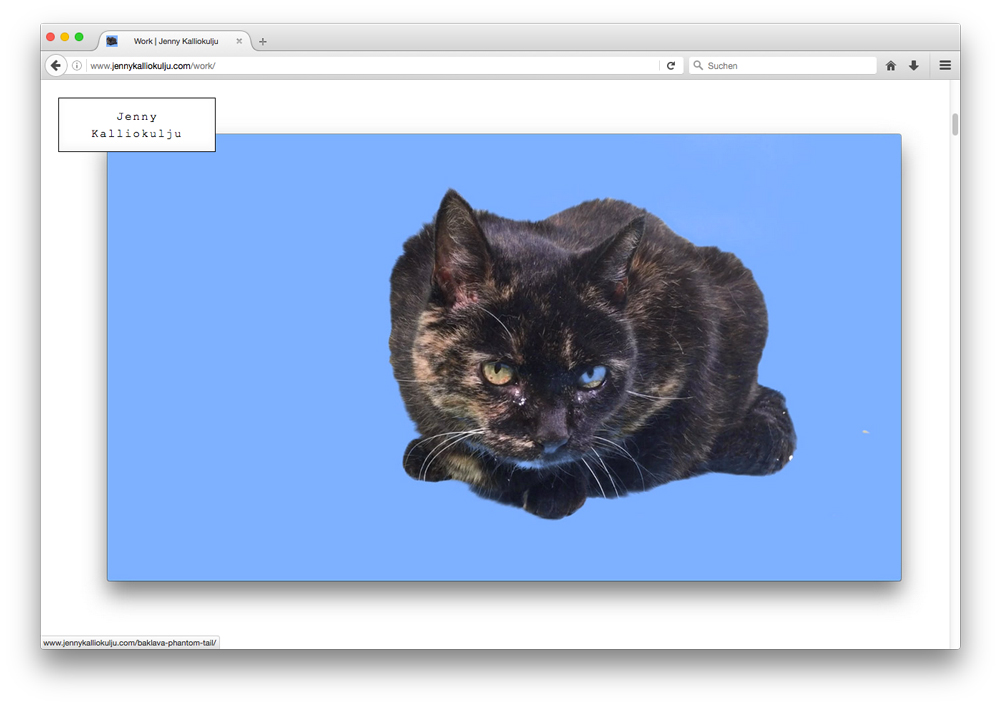
Task: Open a new tab with the plus button
Action: [262, 41]
